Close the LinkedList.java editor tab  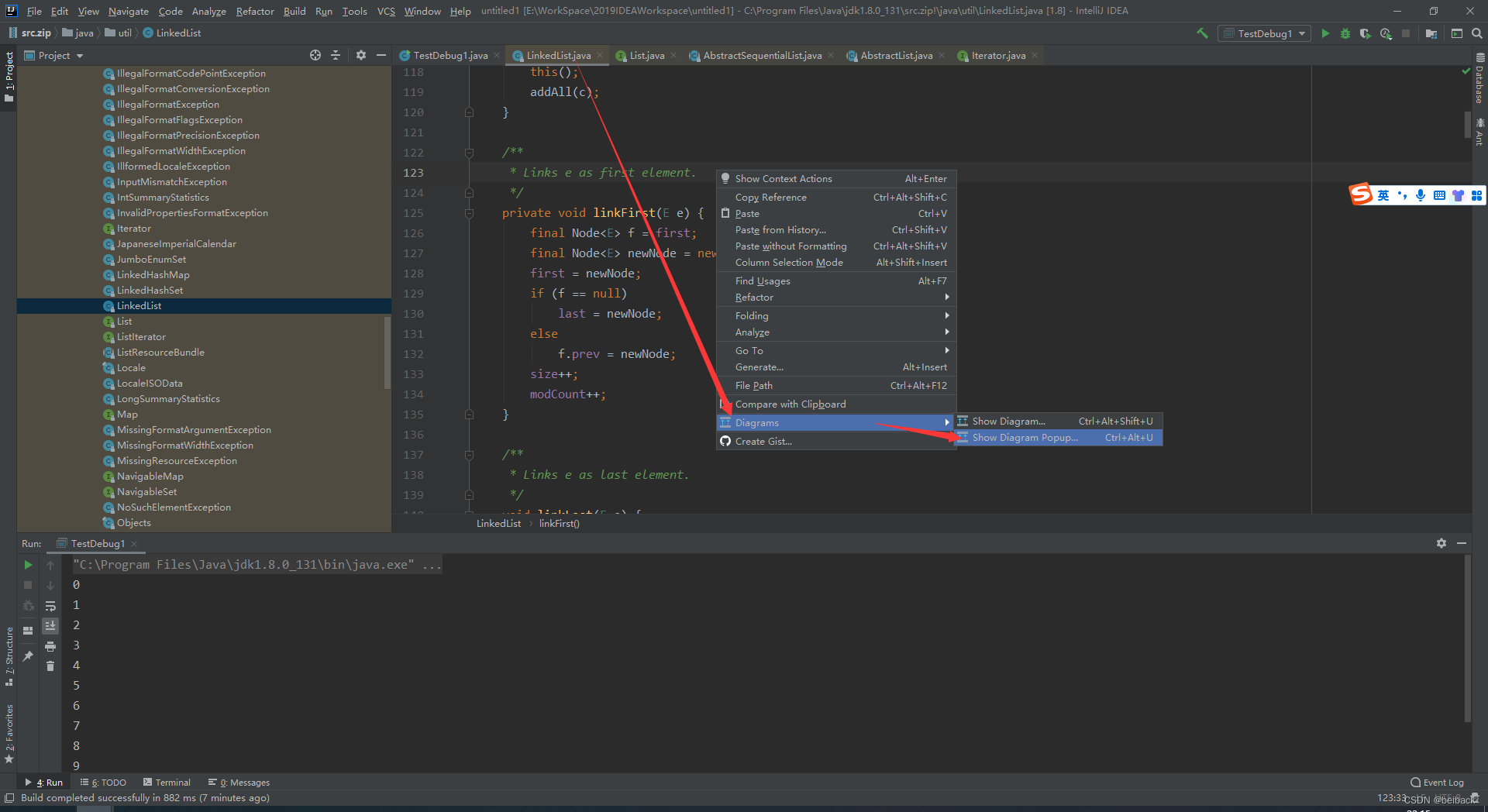(600, 55)
